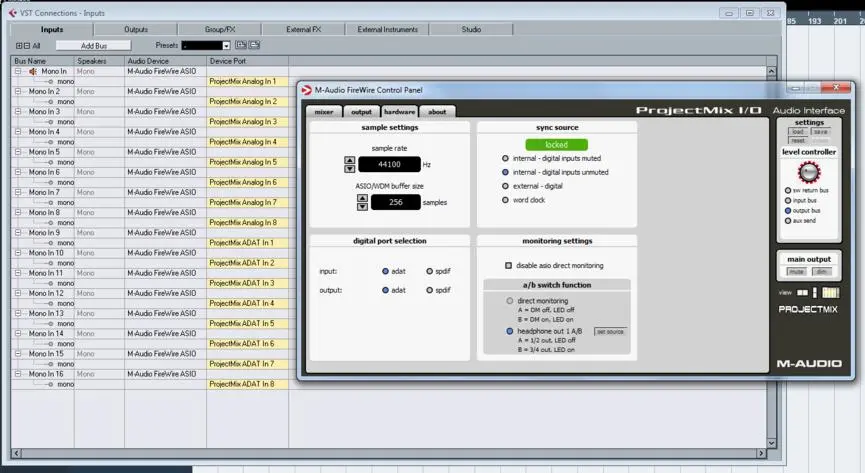
Task: Select headphone out 1 A/B switch function
Action: (x=510, y=331)
